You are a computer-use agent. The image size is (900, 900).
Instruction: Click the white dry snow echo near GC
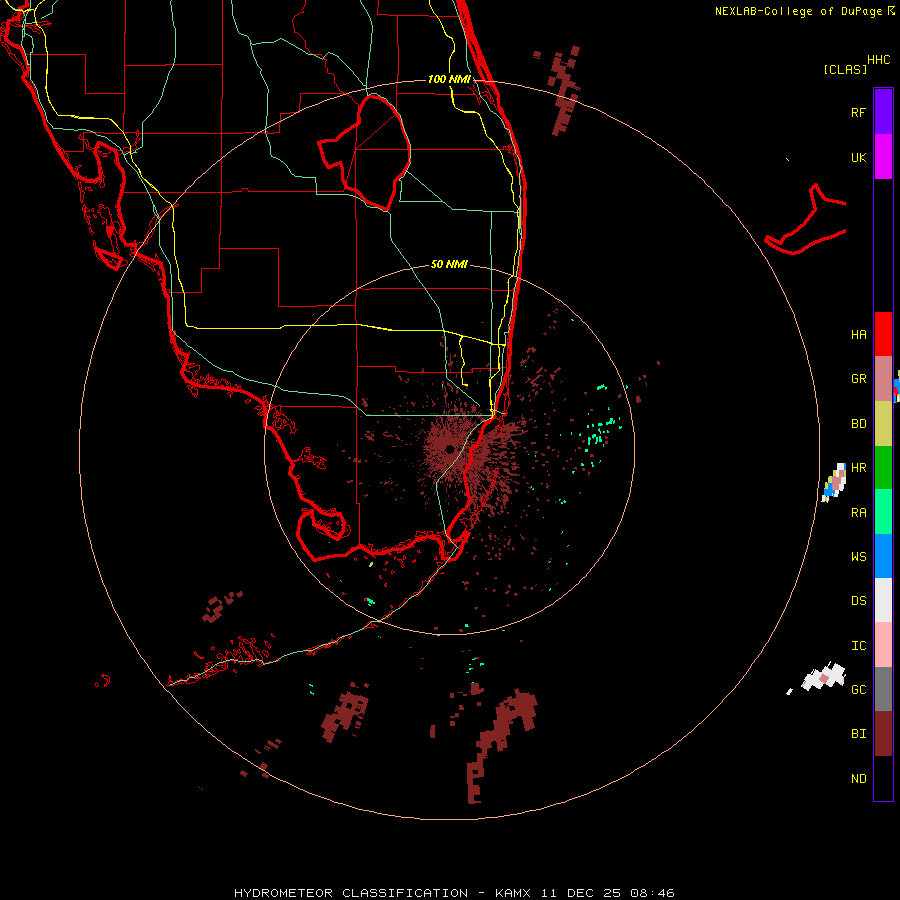[825, 678]
